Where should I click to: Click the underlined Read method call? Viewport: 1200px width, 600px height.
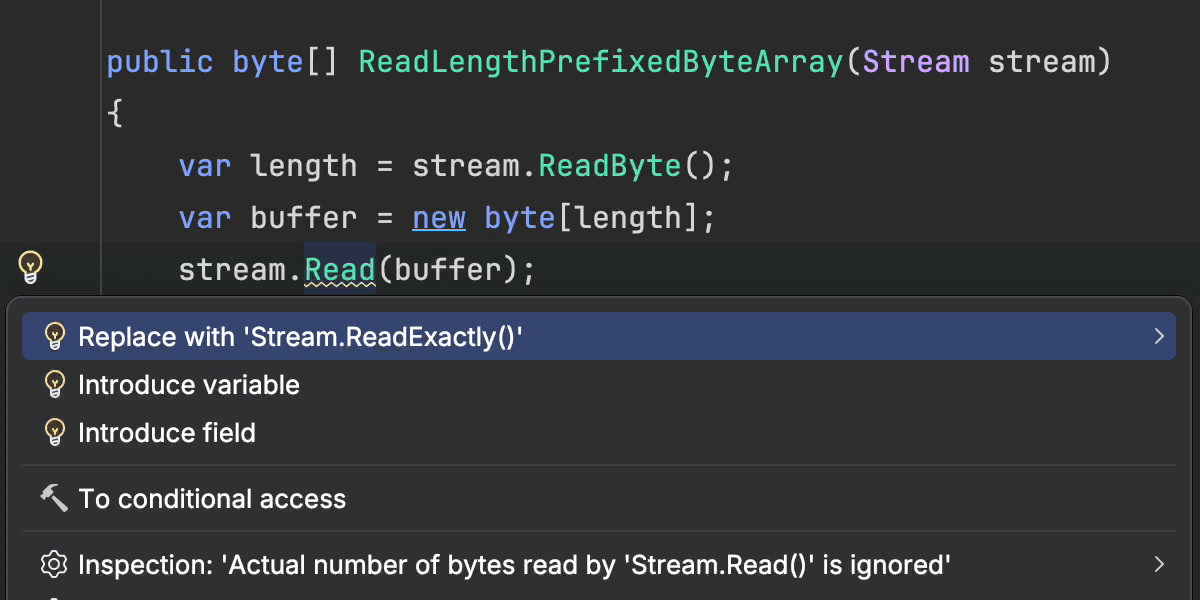(340, 270)
